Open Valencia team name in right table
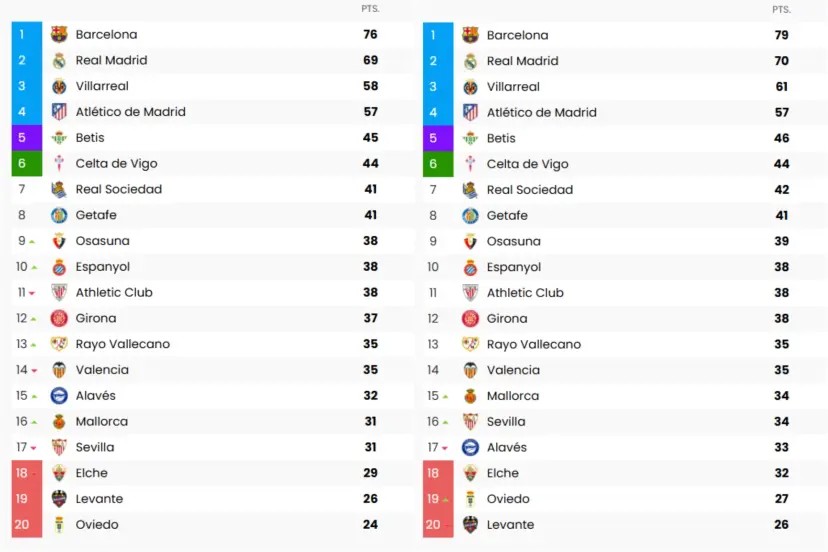Viewport: 828px width, 552px height. [x=513, y=370]
